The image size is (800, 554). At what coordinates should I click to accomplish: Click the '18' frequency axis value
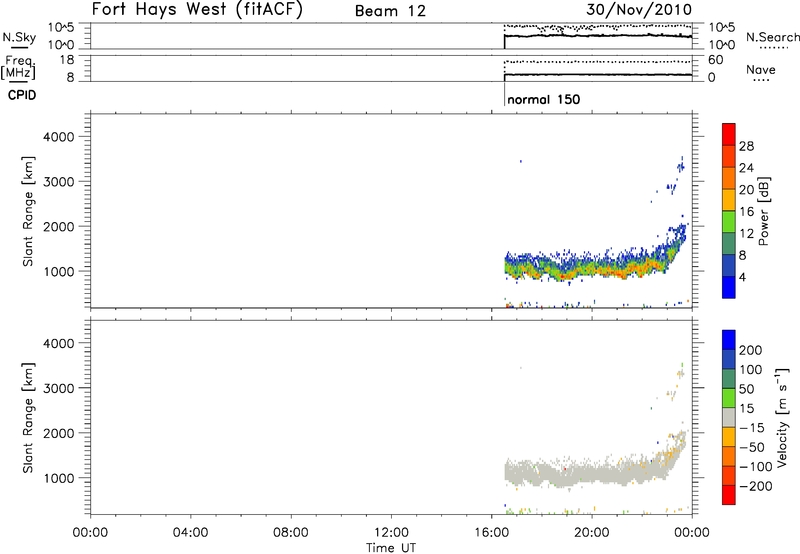(x=67, y=60)
